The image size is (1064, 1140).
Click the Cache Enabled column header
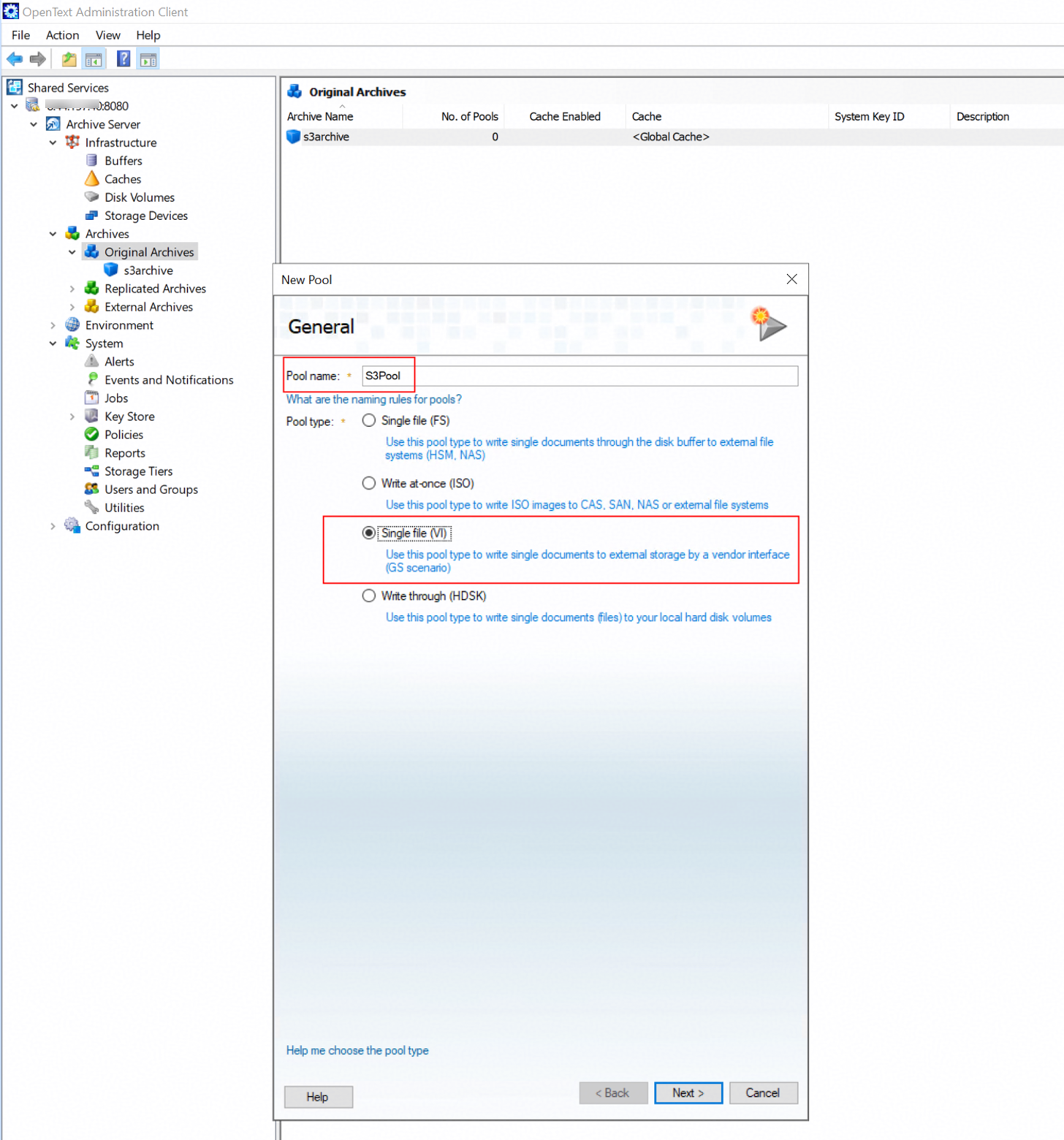pyautogui.click(x=565, y=116)
